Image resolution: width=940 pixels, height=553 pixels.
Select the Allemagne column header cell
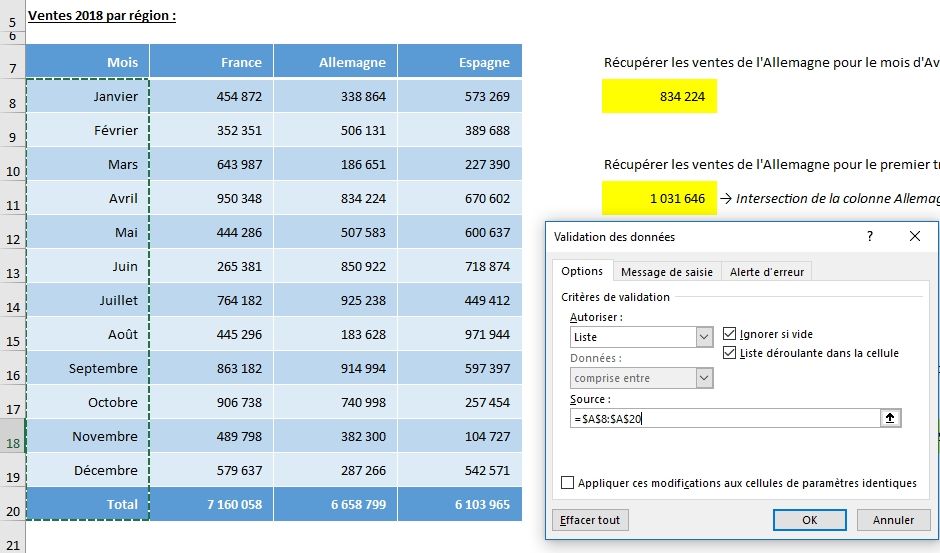335,62
